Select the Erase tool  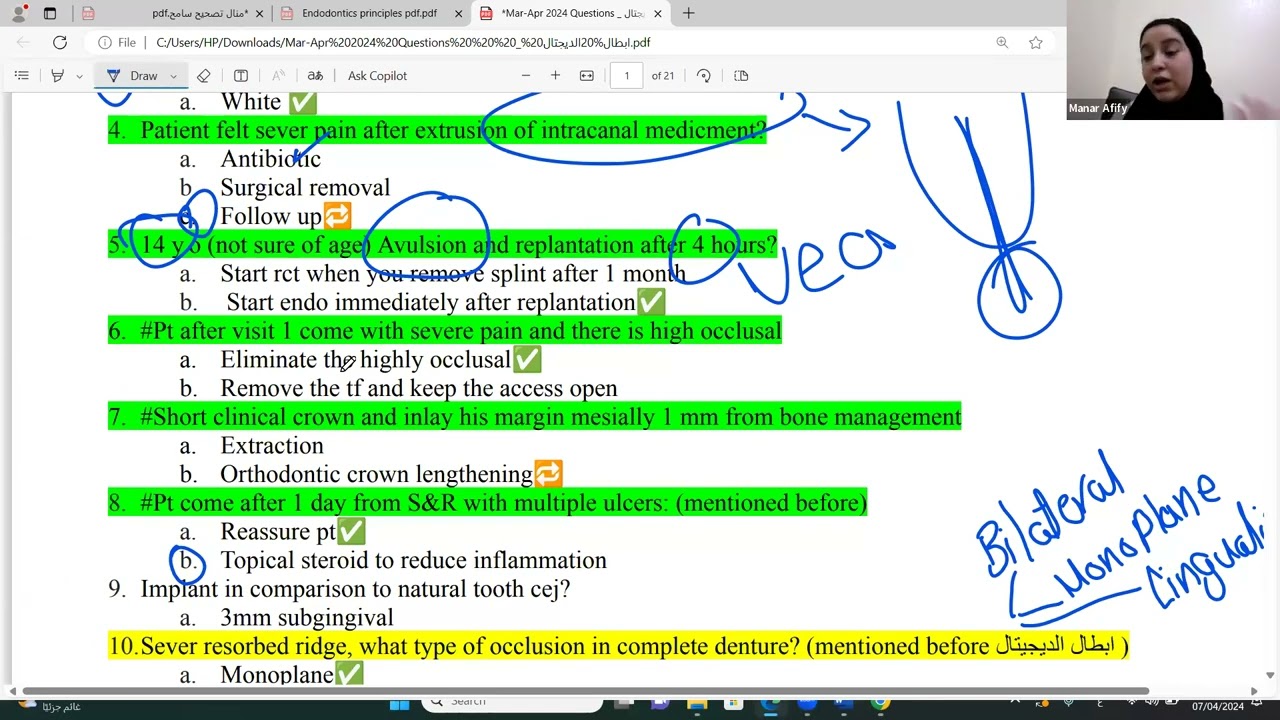(x=203, y=76)
